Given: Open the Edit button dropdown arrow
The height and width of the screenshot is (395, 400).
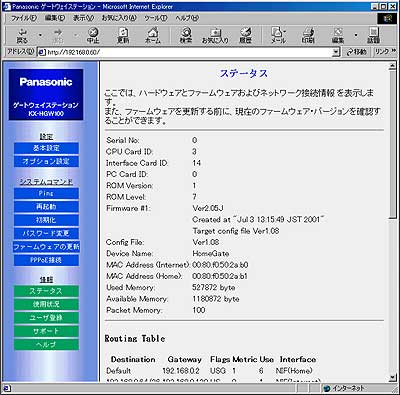Looking at the screenshot, I should 356,35.
